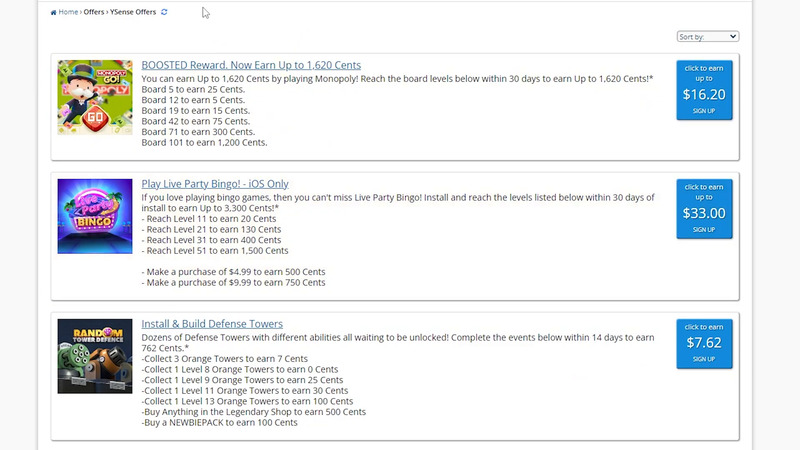Open Install & Build Defense Towers link
This screenshot has height=450, width=800.
point(212,324)
